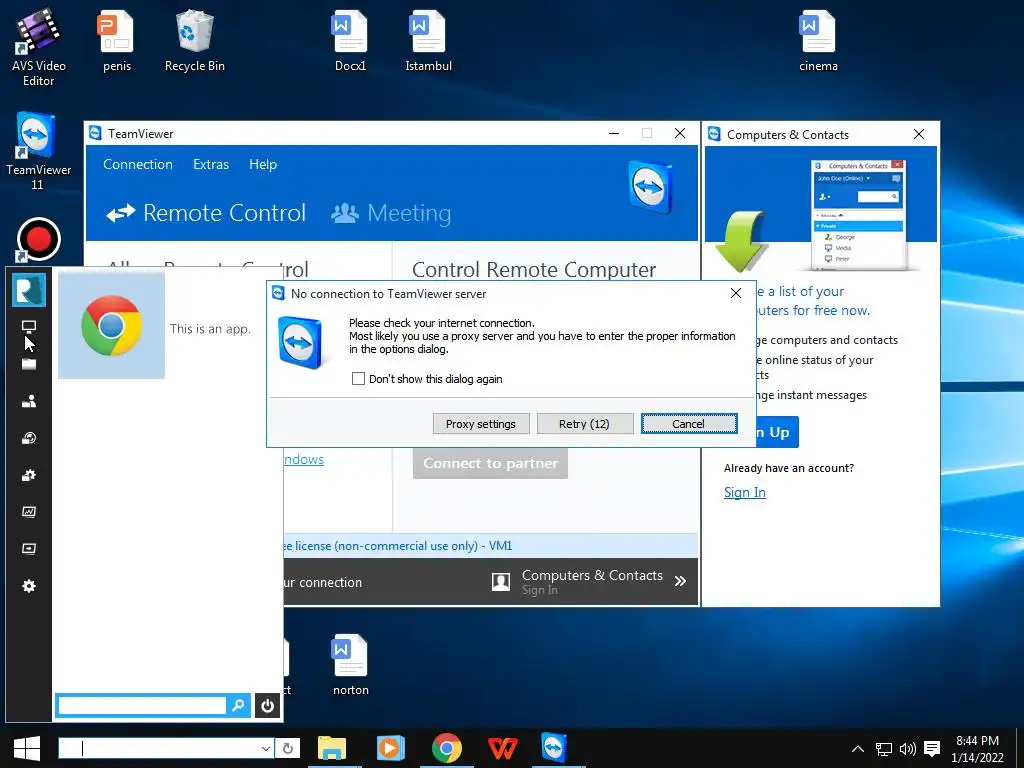The image size is (1024, 768).
Task: Click the power button in start menu
Action: tap(267, 705)
